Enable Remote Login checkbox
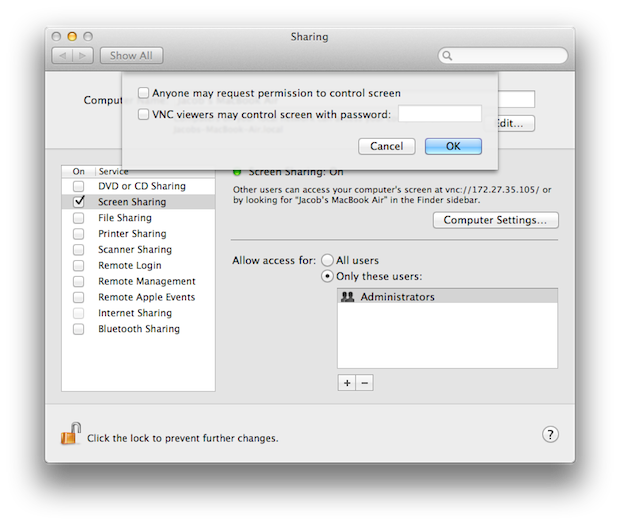 (79, 265)
